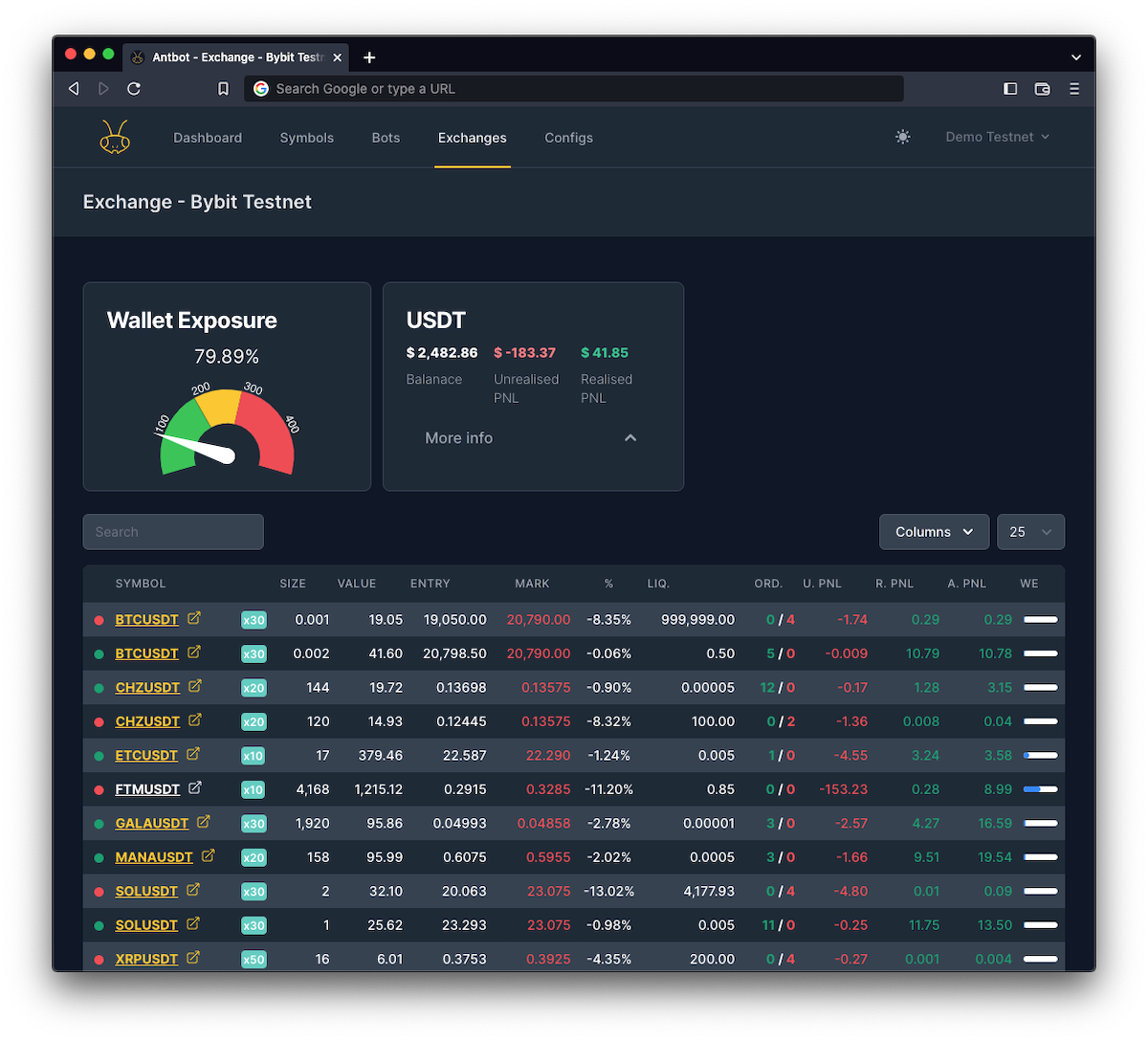Open external link icon for SOLUSDT 23.293 row

(193, 923)
